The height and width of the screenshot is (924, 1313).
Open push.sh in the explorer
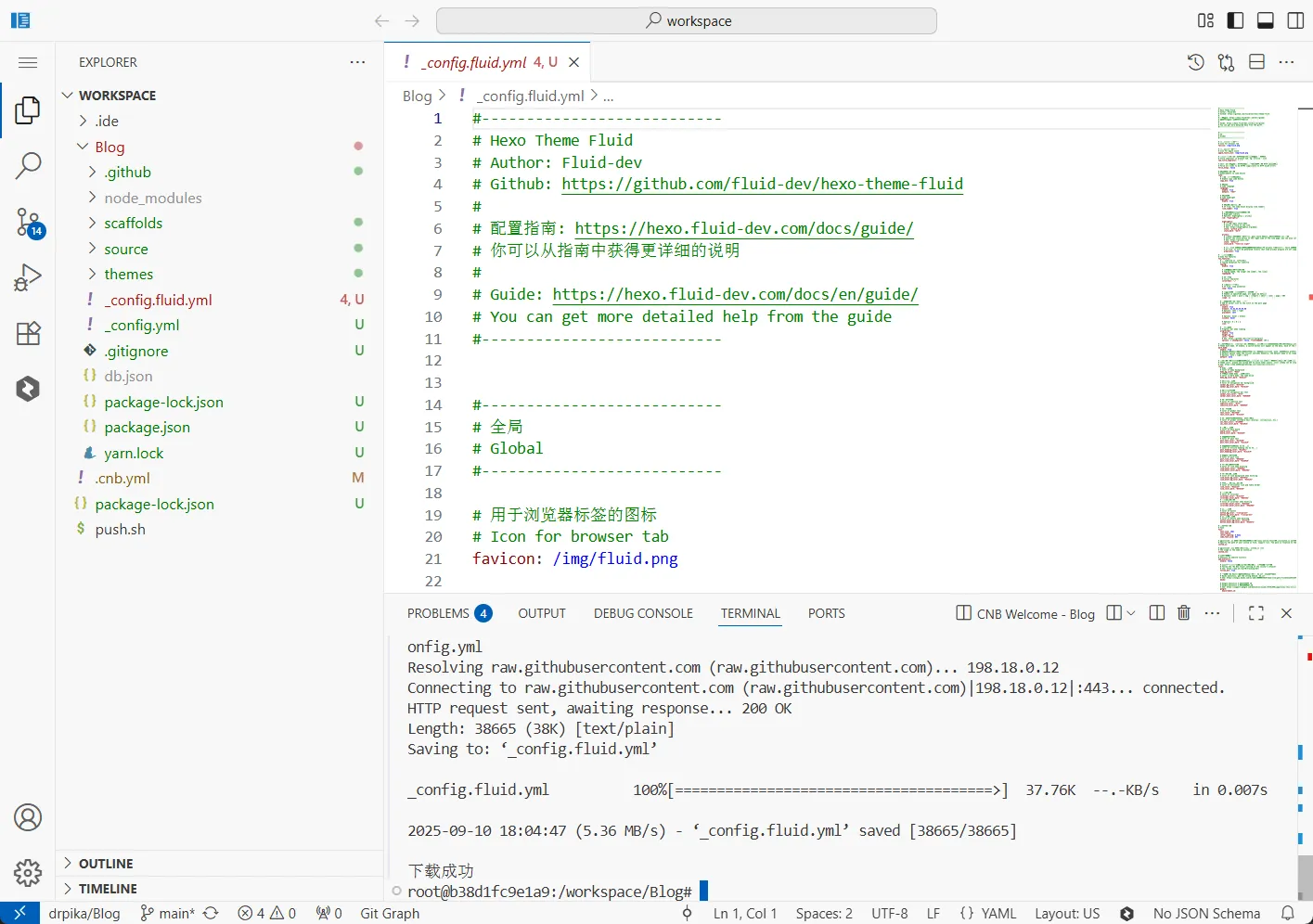pos(120,529)
